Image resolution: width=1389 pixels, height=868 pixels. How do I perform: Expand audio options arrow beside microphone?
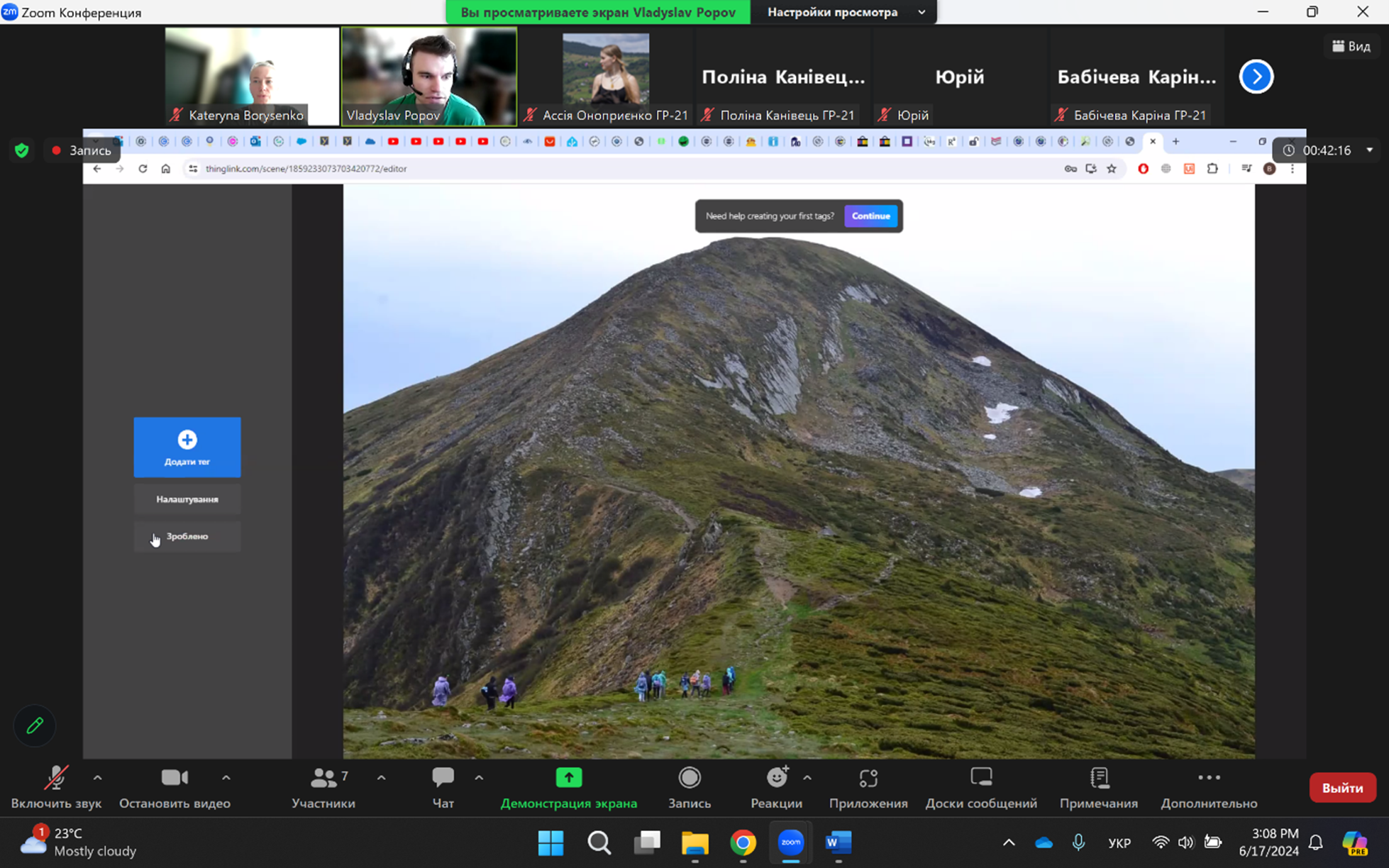click(x=98, y=778)
